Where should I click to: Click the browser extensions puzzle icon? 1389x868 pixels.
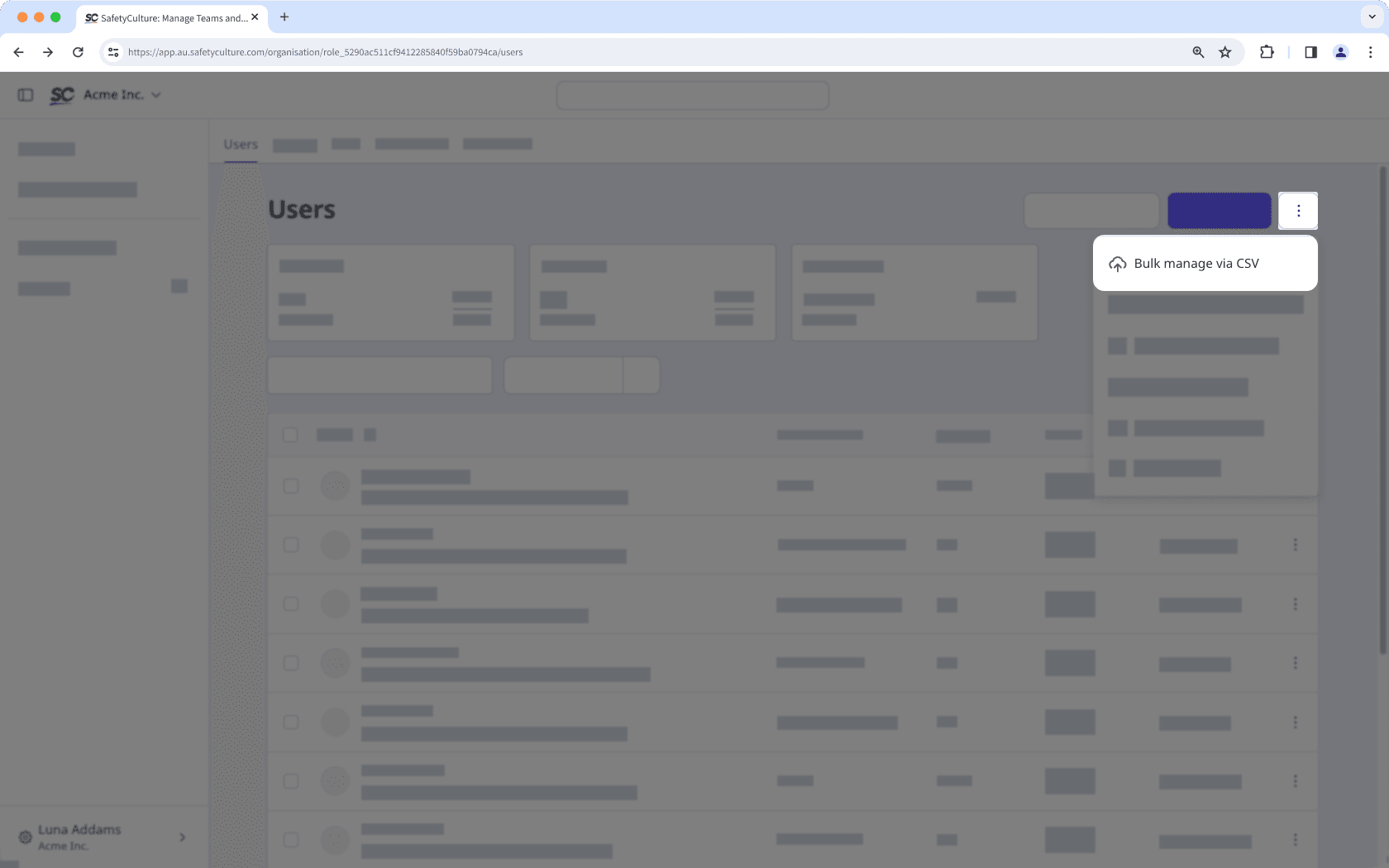(1267, 52)
